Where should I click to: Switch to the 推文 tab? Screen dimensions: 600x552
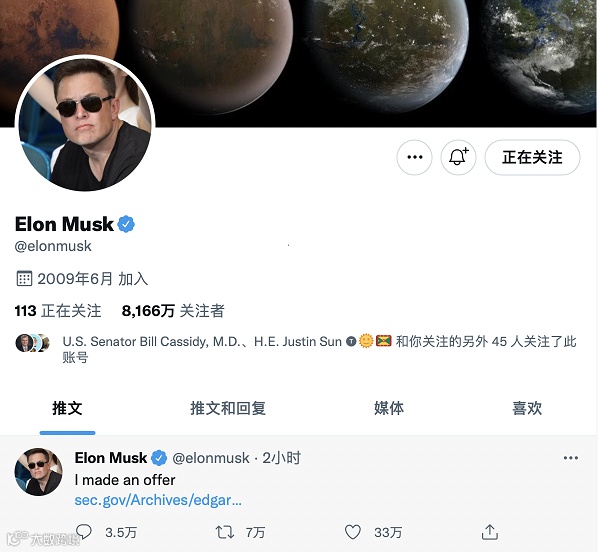click(67, 408)
